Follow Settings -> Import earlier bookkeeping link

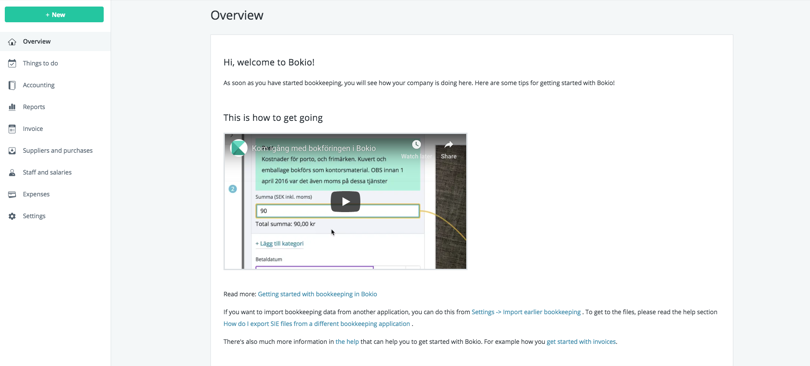pos(526,312)
